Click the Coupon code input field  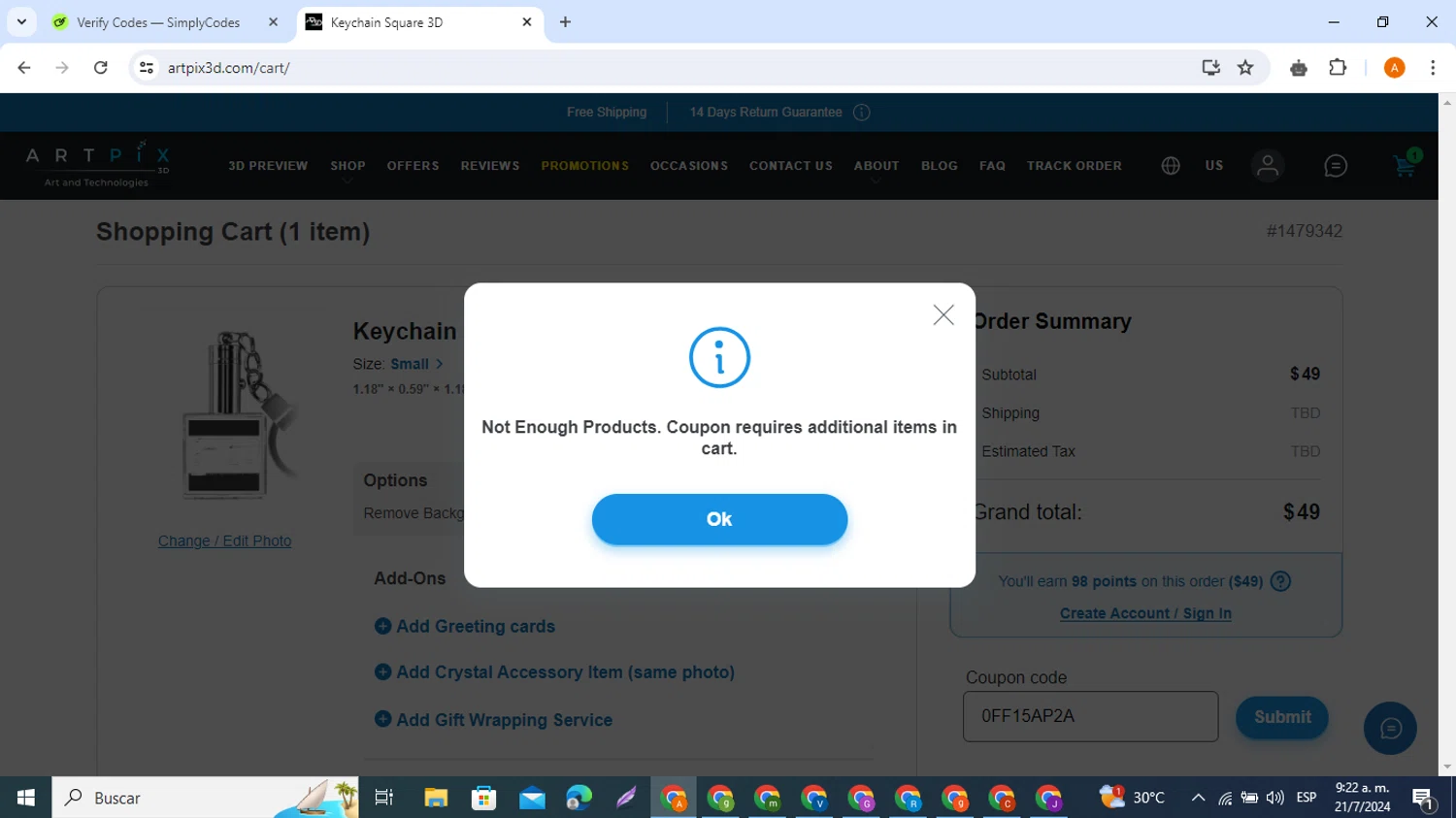point(1090,716)
